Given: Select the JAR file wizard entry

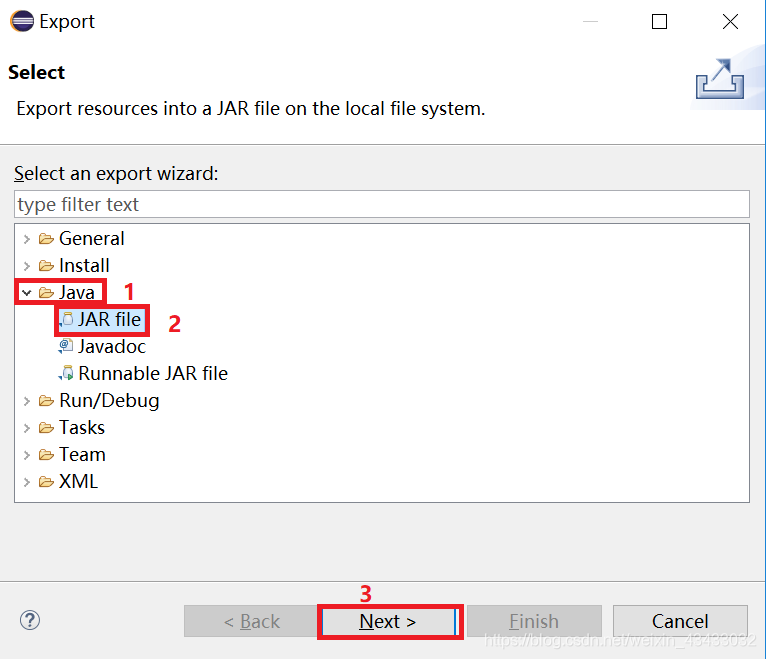Looking at the screenshot, I should pyautogui.click(x=109, y=319).
